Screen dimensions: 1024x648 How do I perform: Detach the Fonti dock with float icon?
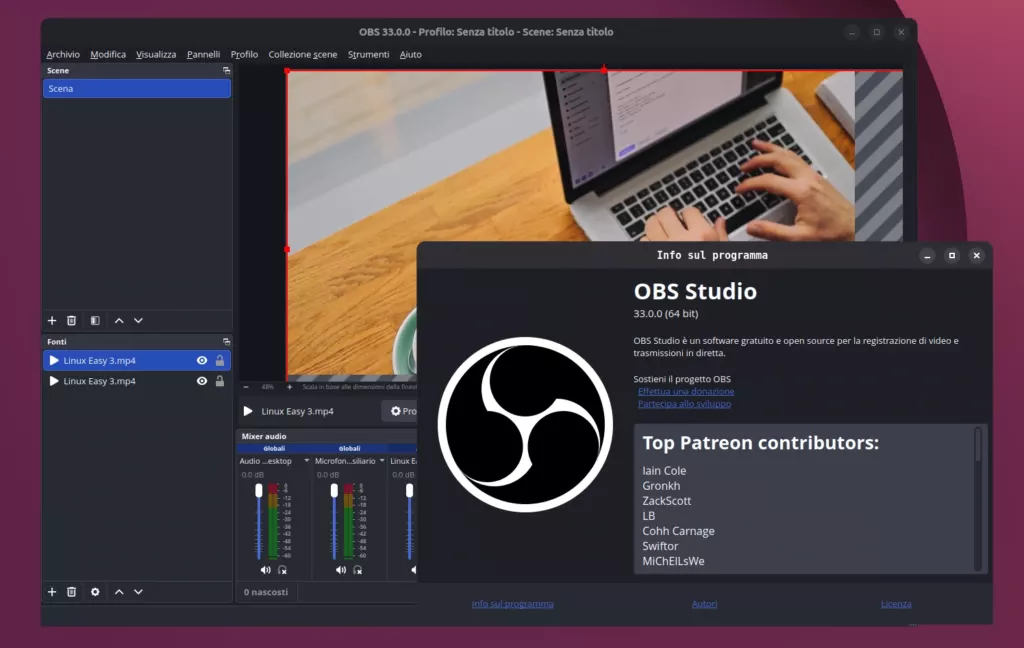pos(227,342)
